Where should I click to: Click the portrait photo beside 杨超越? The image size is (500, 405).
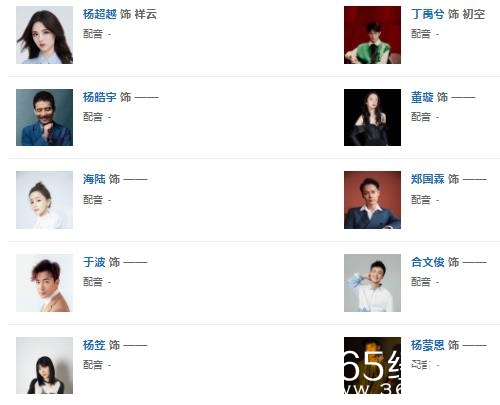point(44,35)
